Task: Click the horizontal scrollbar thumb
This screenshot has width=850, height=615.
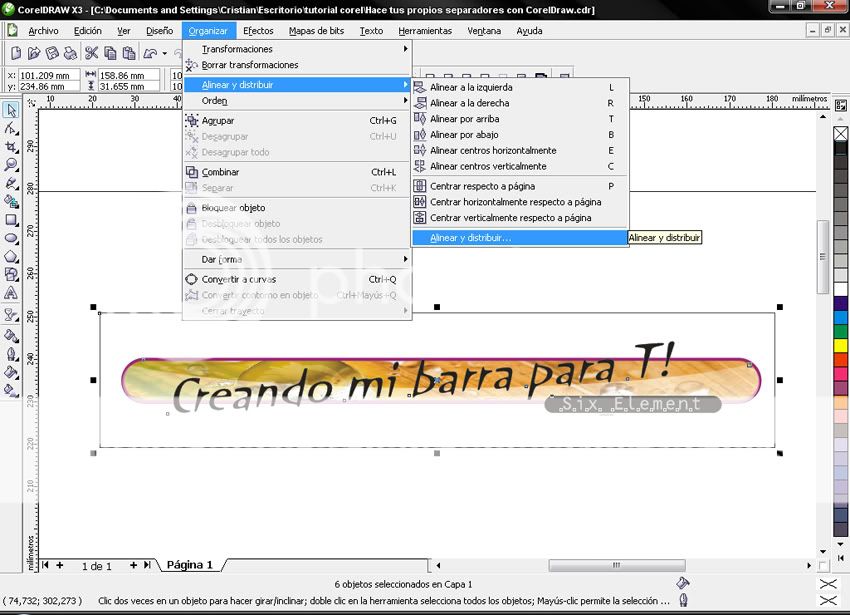Action: [617, 565]
